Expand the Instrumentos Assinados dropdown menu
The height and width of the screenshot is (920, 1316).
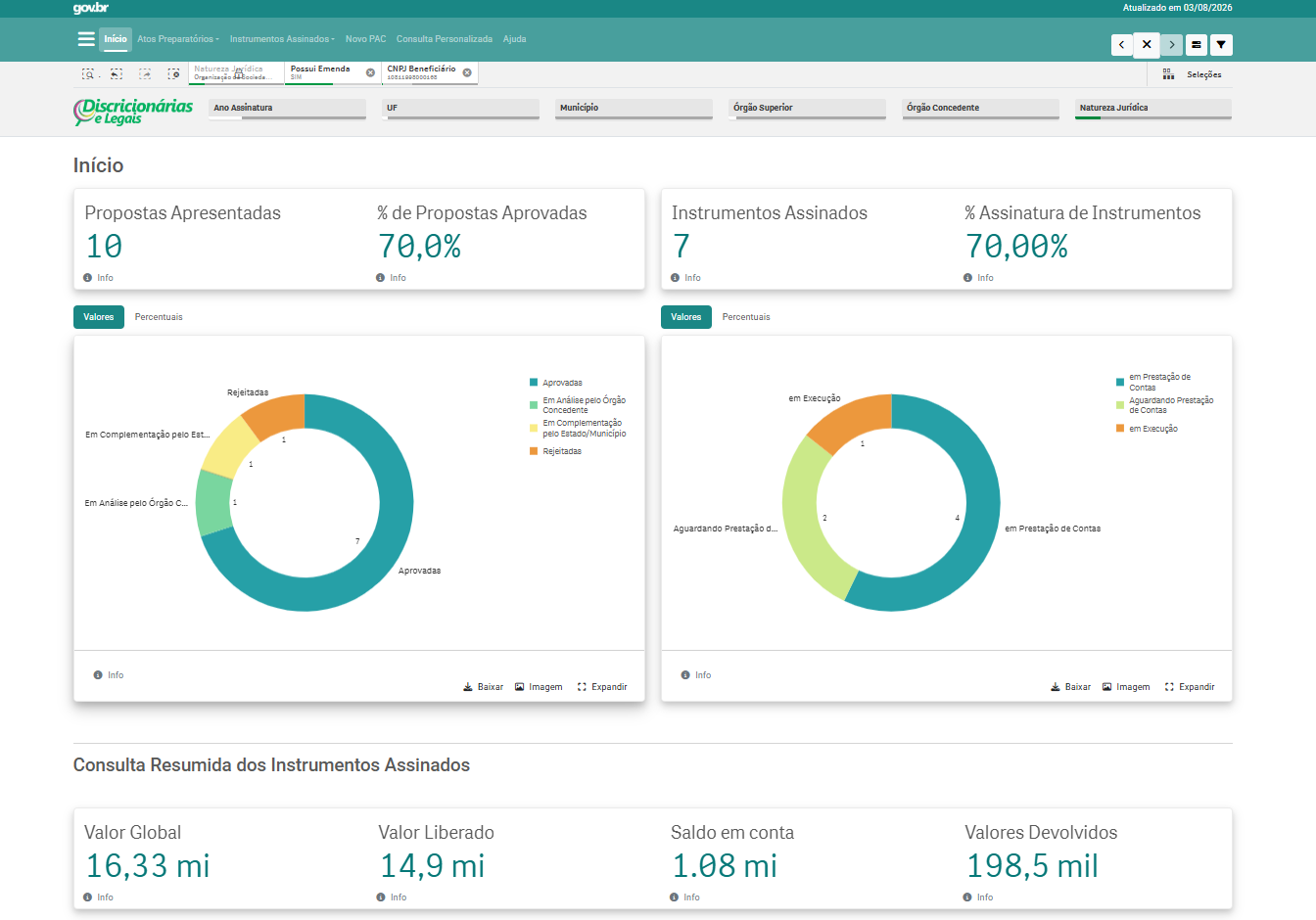pyautogui.click(x=282, y=39)
